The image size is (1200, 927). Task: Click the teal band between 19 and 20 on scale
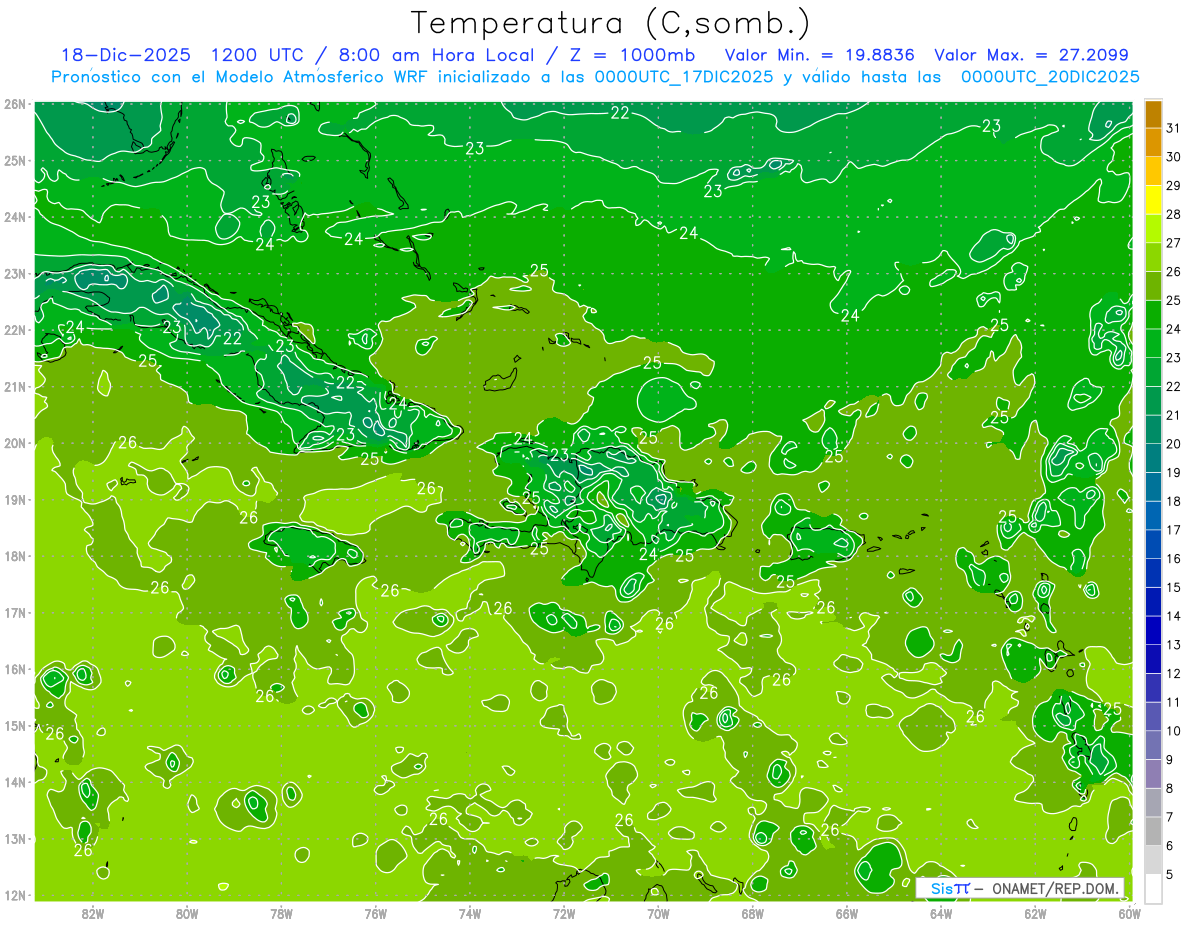pos(1153,458)
